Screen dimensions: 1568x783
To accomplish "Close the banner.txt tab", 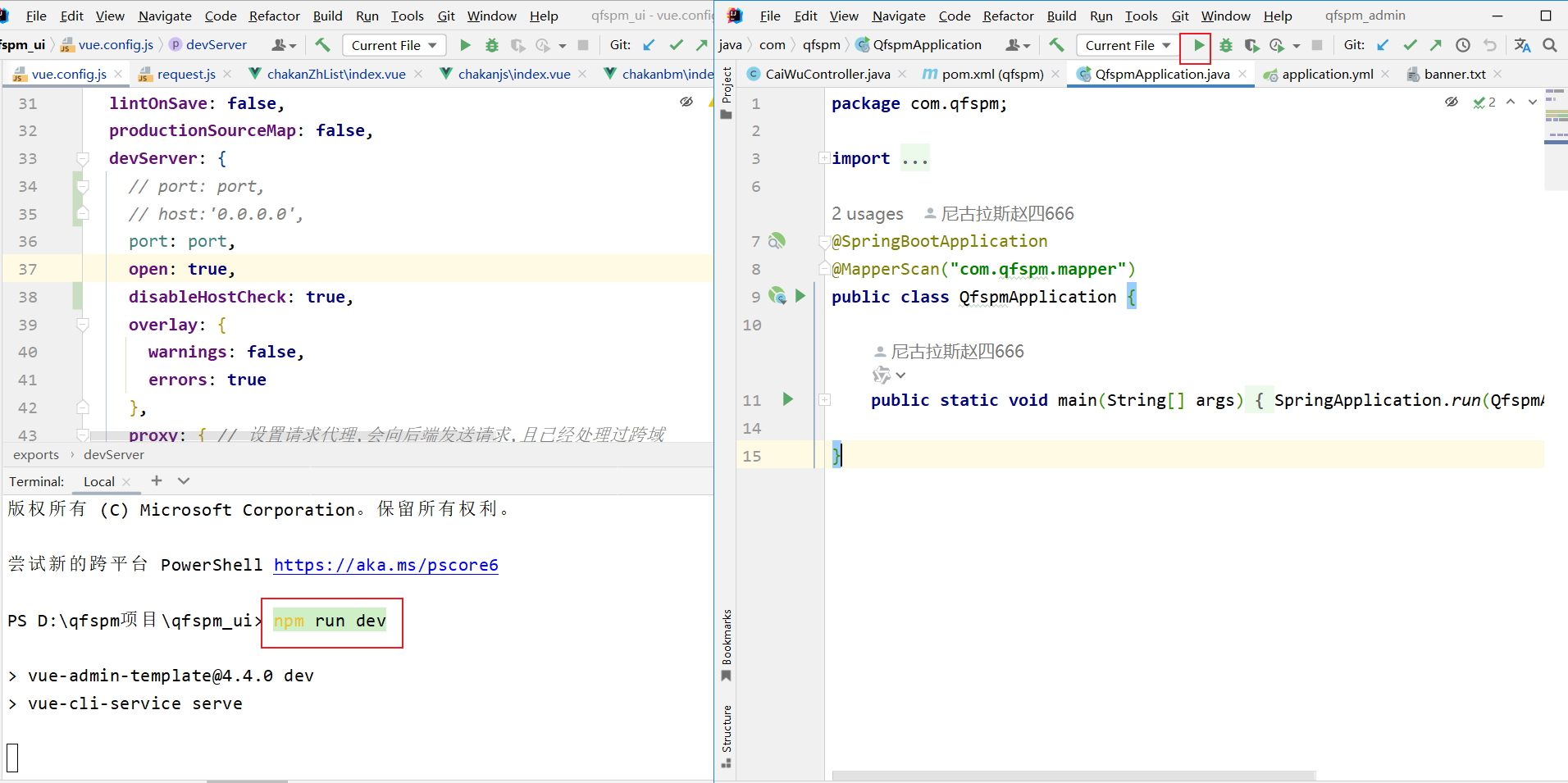I will click(1497, 74).
